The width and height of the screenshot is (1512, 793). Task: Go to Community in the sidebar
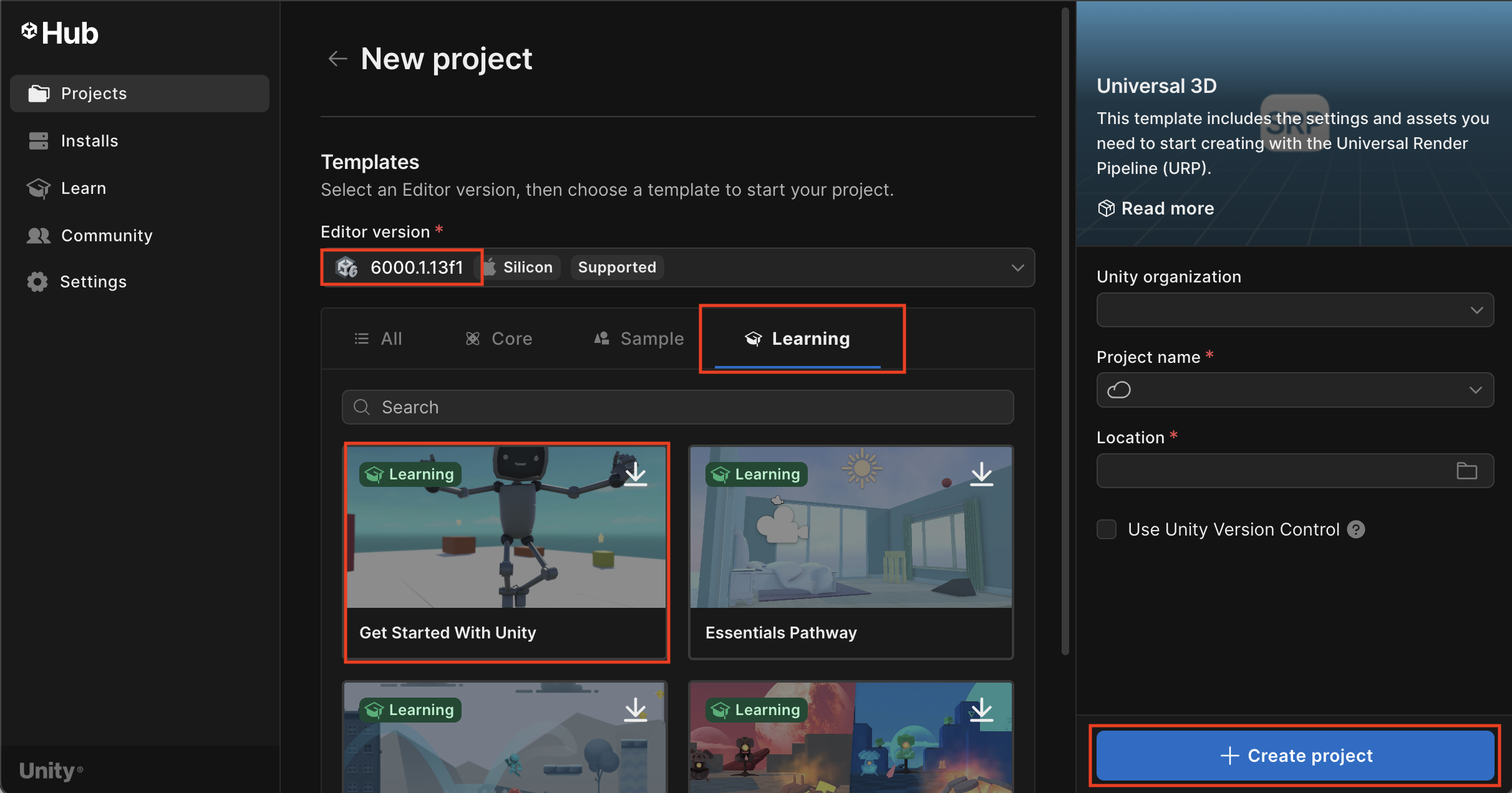tap(106, 236)
